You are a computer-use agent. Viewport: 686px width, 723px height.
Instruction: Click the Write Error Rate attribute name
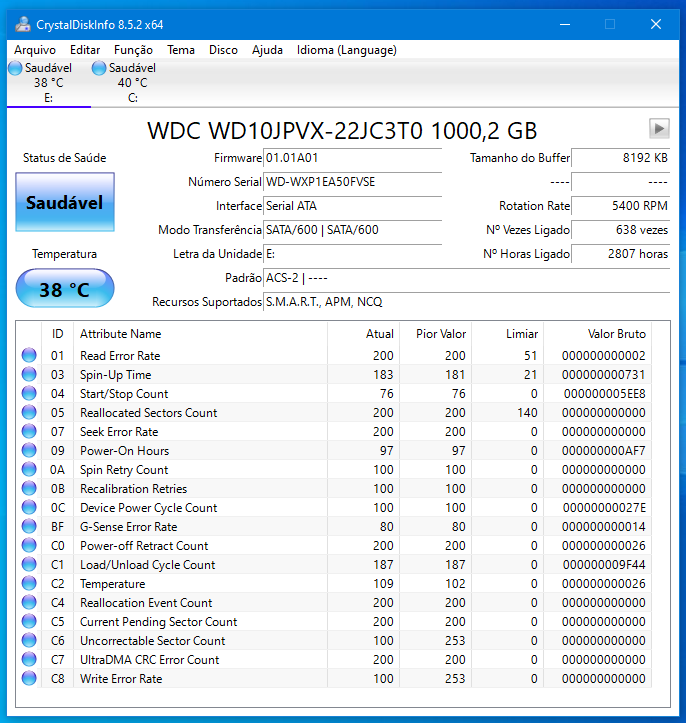coord(121,679)
